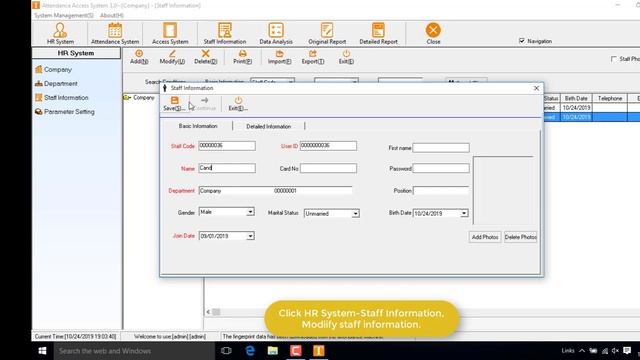Image resolution: width=640 pixels, height=360 pixels.
Task: Open the Detailed Report
Action: (x=378, y=33)
